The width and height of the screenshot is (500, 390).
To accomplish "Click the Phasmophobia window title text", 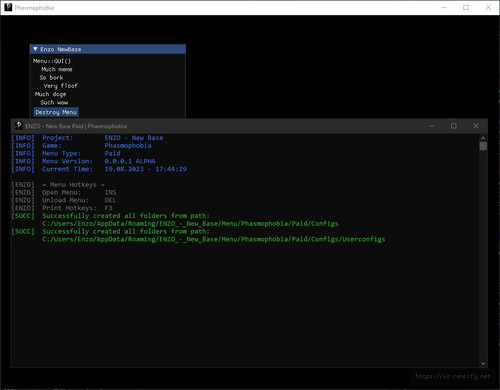I will 34,8.
